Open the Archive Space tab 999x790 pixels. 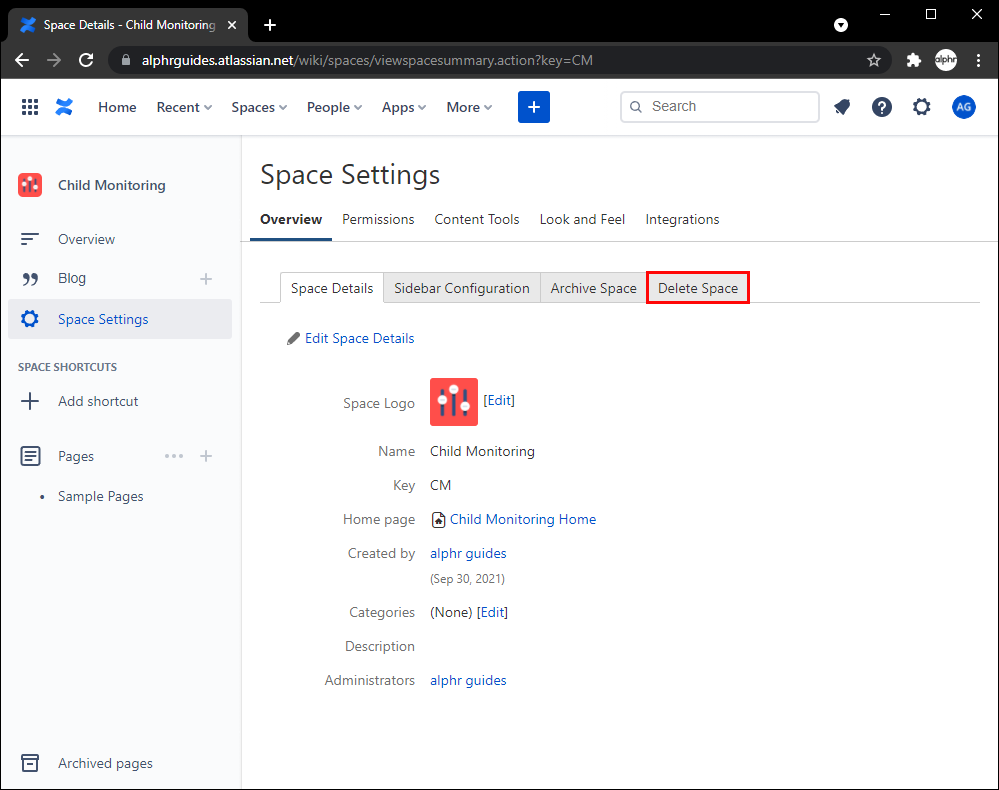tap(593, 288)
